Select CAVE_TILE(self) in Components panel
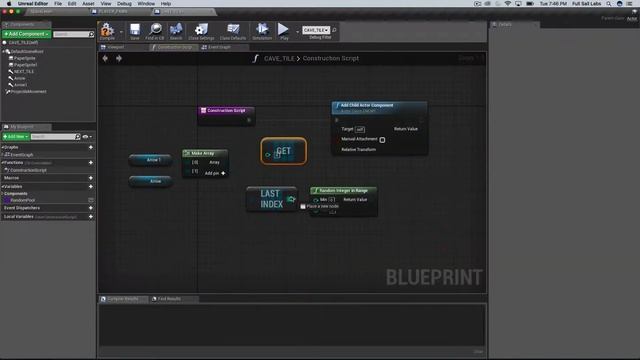Image resolution: width=640 pixels, height=360 pixels. click(x=23, y=42)
